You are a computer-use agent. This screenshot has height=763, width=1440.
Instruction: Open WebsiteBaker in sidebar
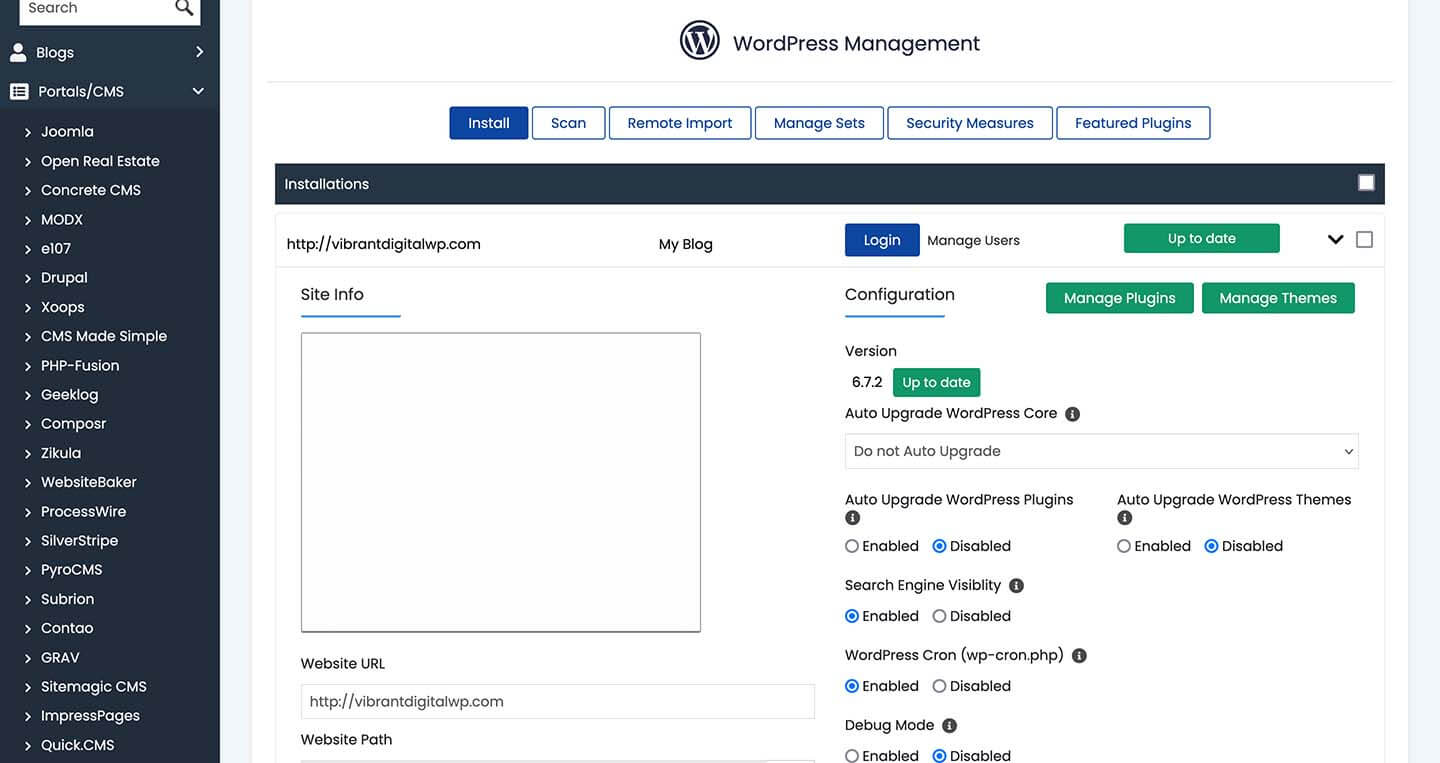point(88,482)
